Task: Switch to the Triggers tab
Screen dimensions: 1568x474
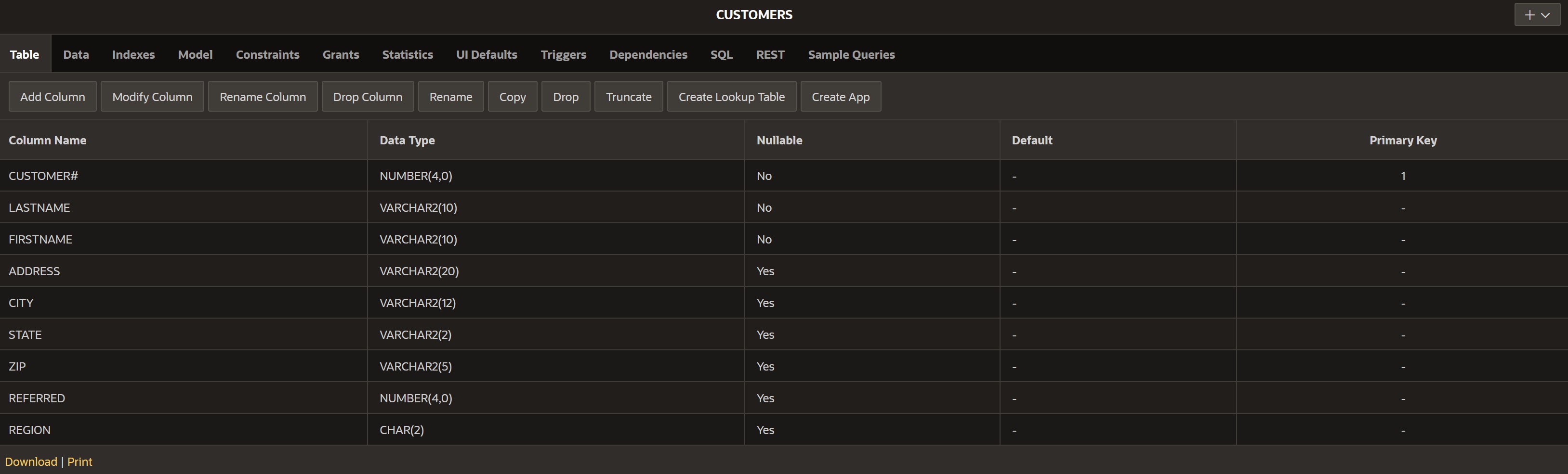Action: (564, 54)
